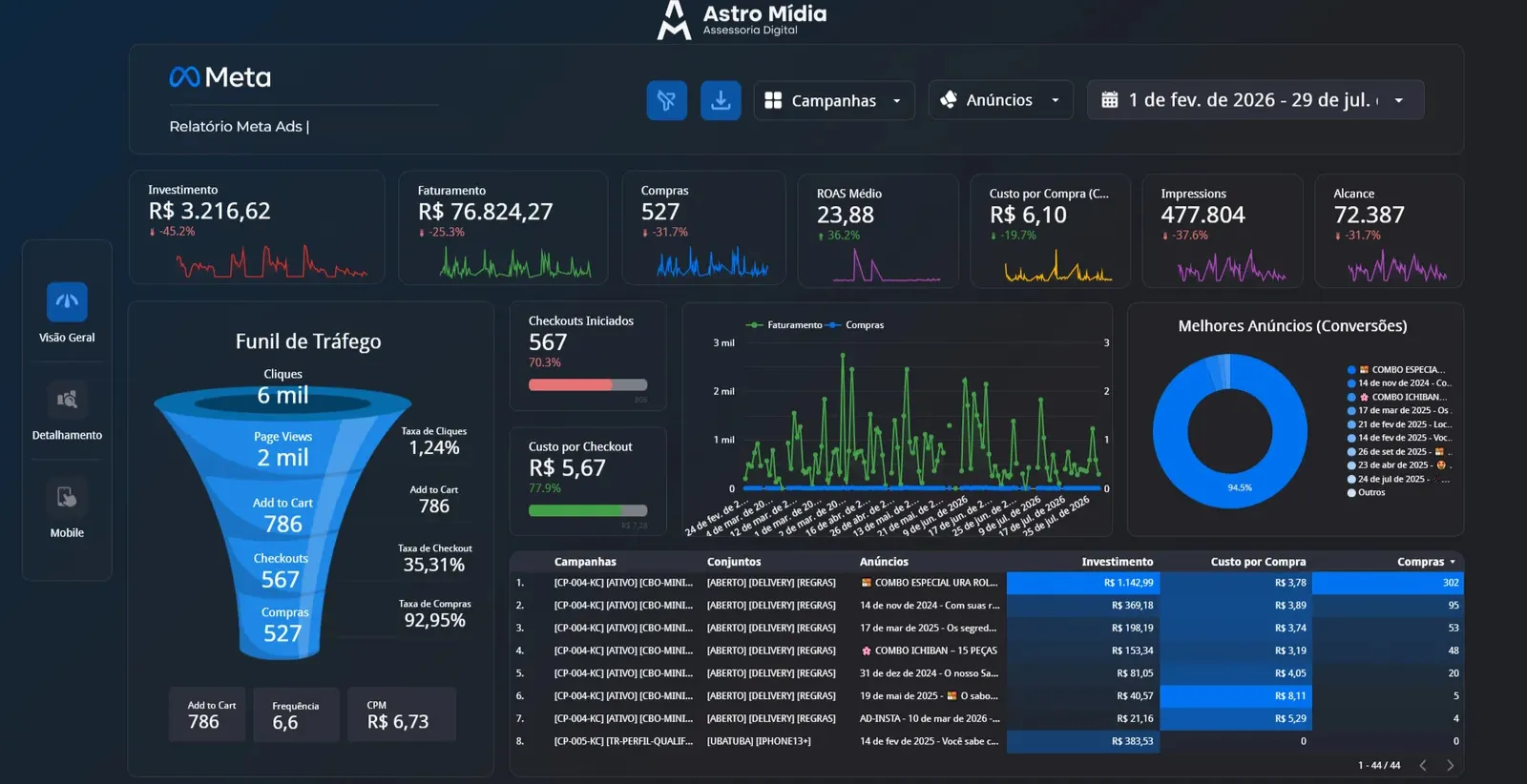
Task: Click the filter reset icon button
Action: click(666, 100)
